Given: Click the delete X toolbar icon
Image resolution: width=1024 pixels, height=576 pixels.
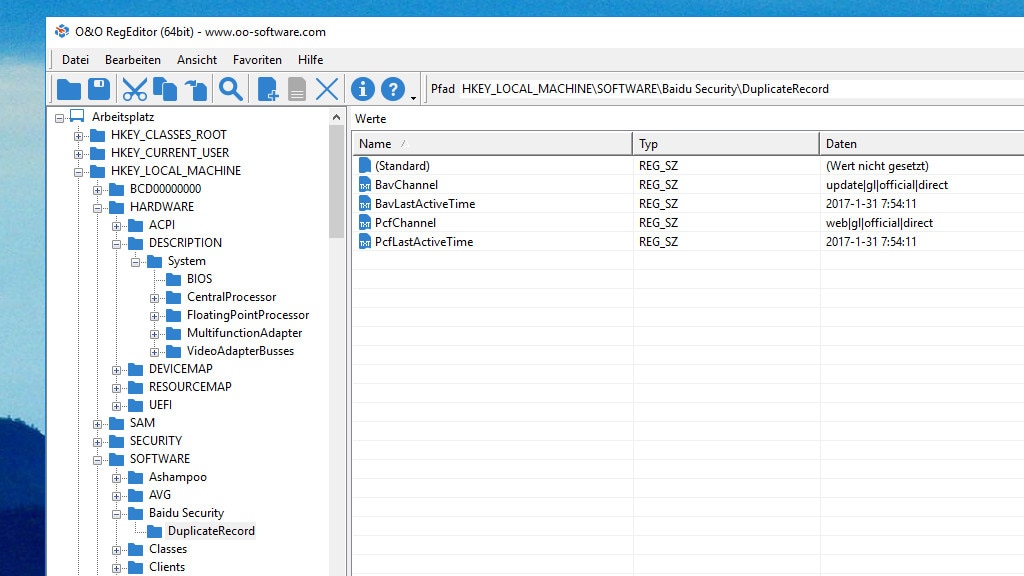Looking at the screenshot, I should pyautogui.click(x=327, y=89).
